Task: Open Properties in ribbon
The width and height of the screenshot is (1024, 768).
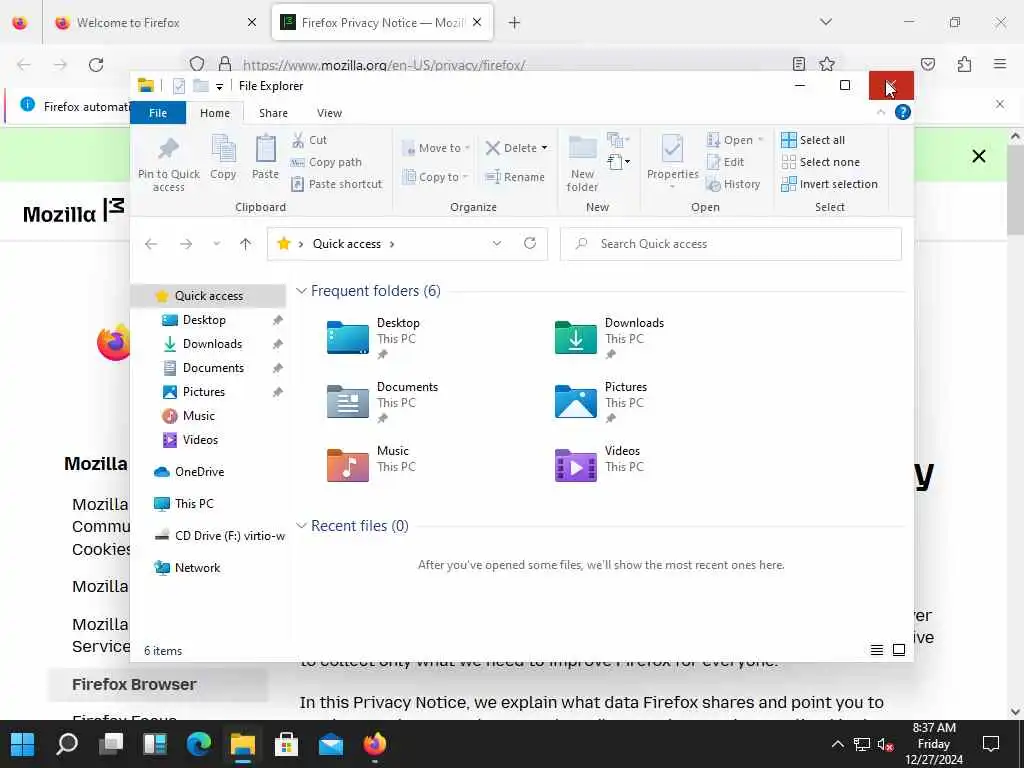Action: tap(672, 160)
